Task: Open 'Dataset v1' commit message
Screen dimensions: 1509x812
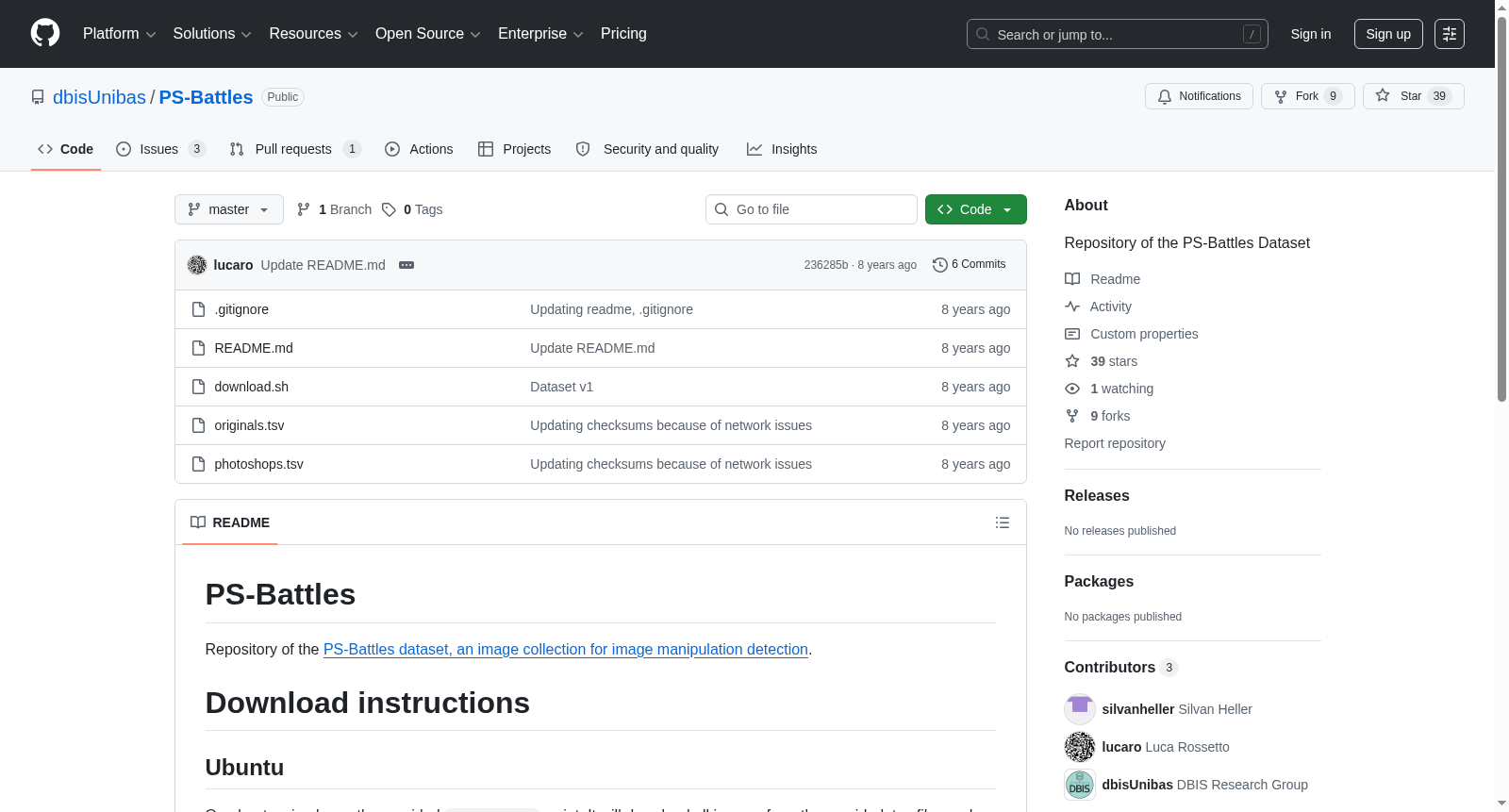Action: coord(561,387)
